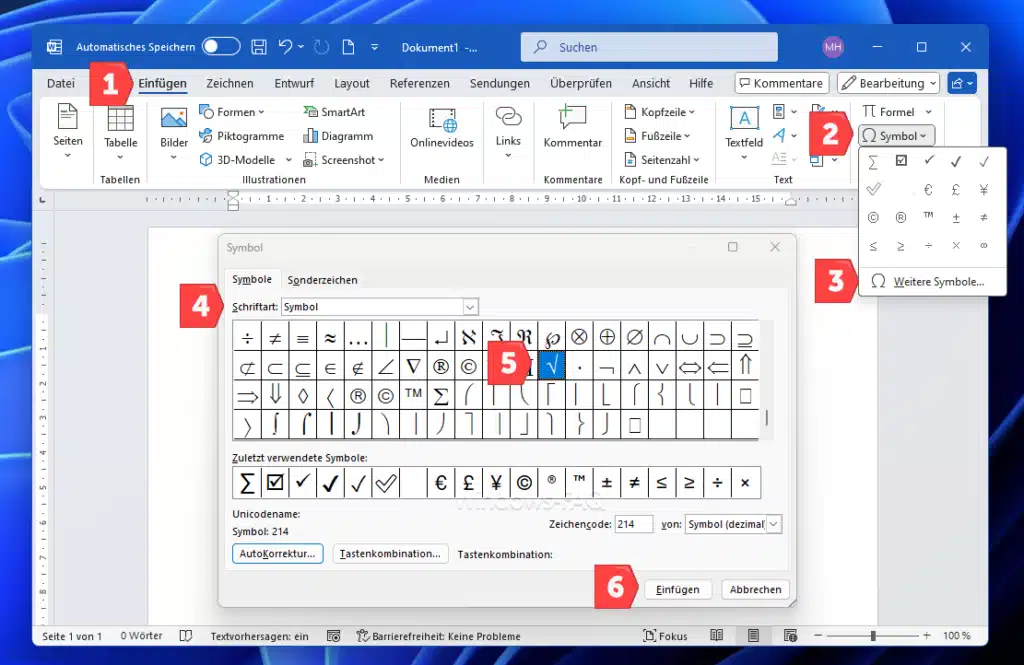
Task: Create a new document icon
Action: [x=349, y=47]
